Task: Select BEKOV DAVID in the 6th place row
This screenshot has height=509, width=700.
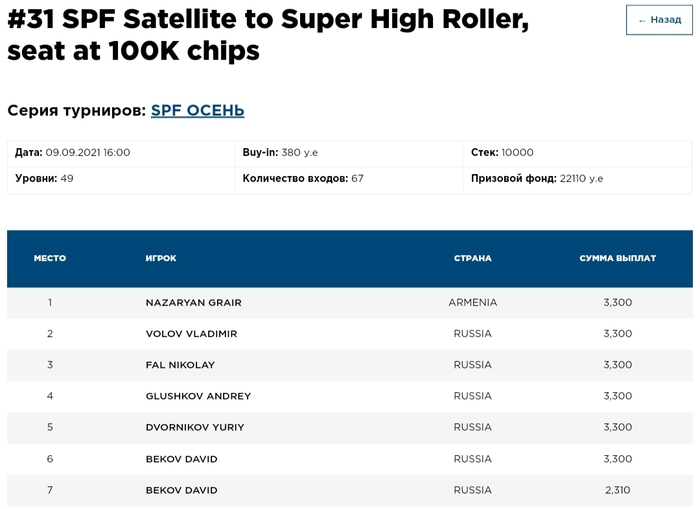Action: (x=182, y=459)
